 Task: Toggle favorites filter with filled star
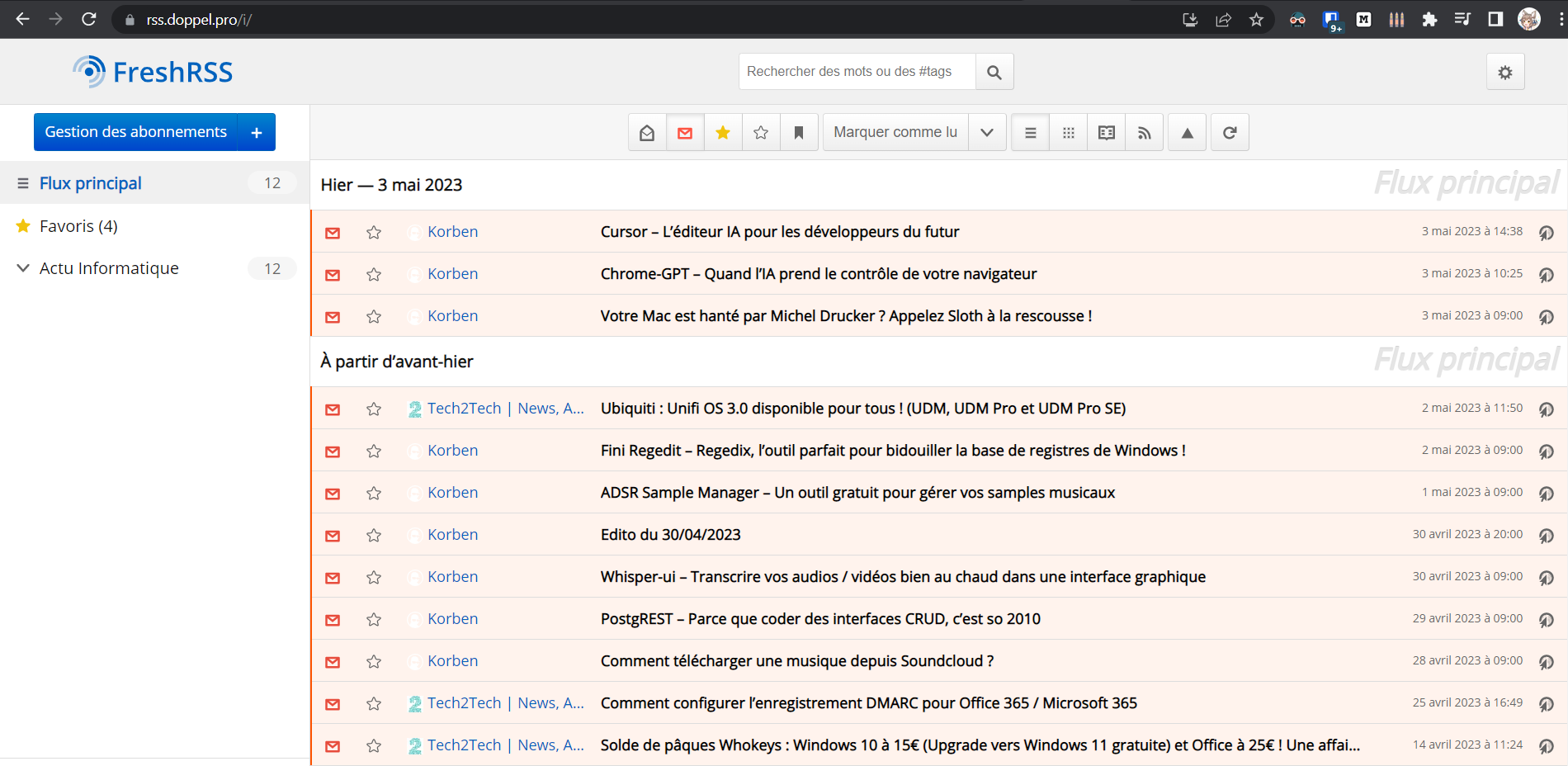pyautogui.click(x=723, y=132)
